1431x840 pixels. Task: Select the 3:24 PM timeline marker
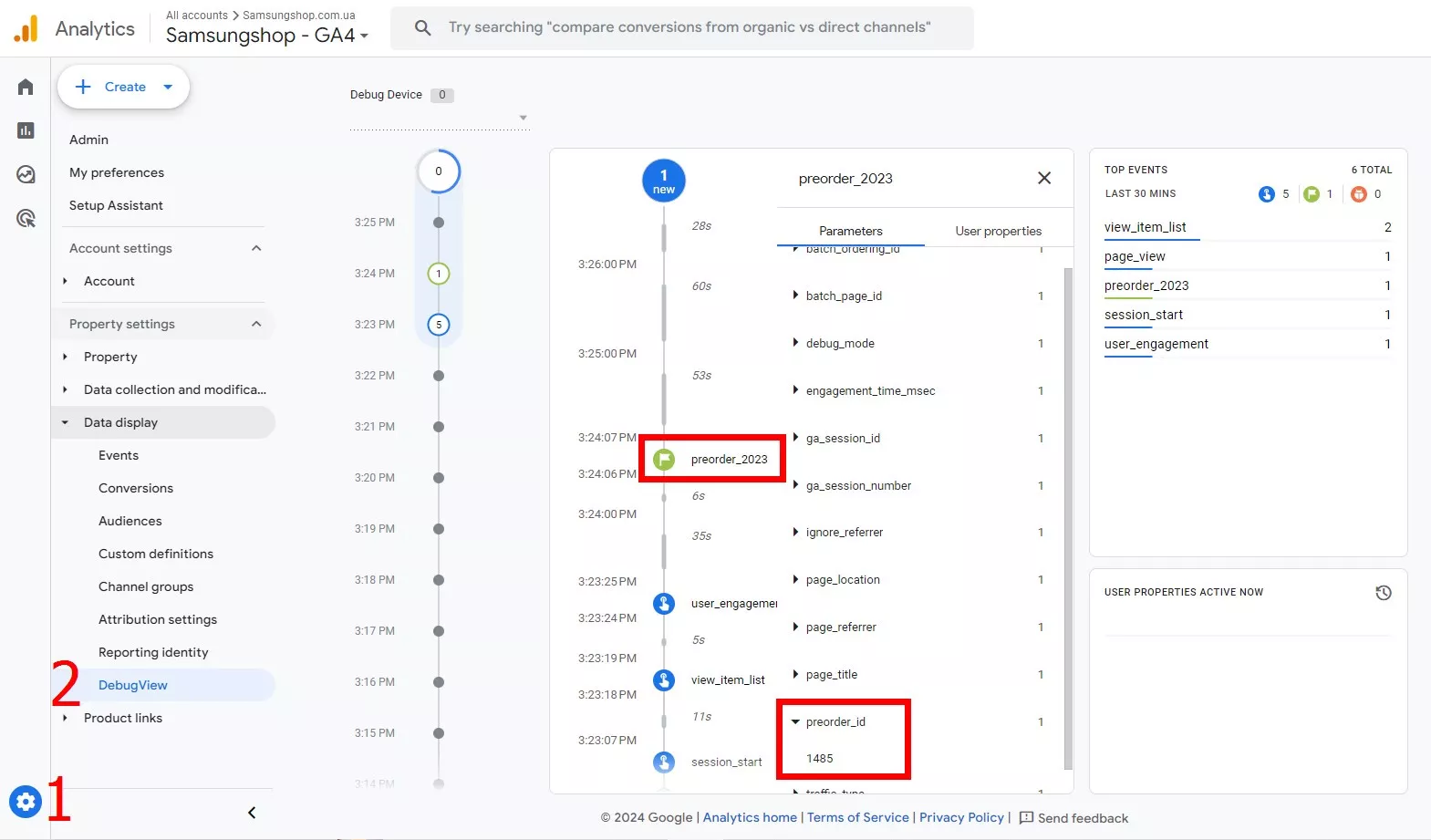pos(439,274)
